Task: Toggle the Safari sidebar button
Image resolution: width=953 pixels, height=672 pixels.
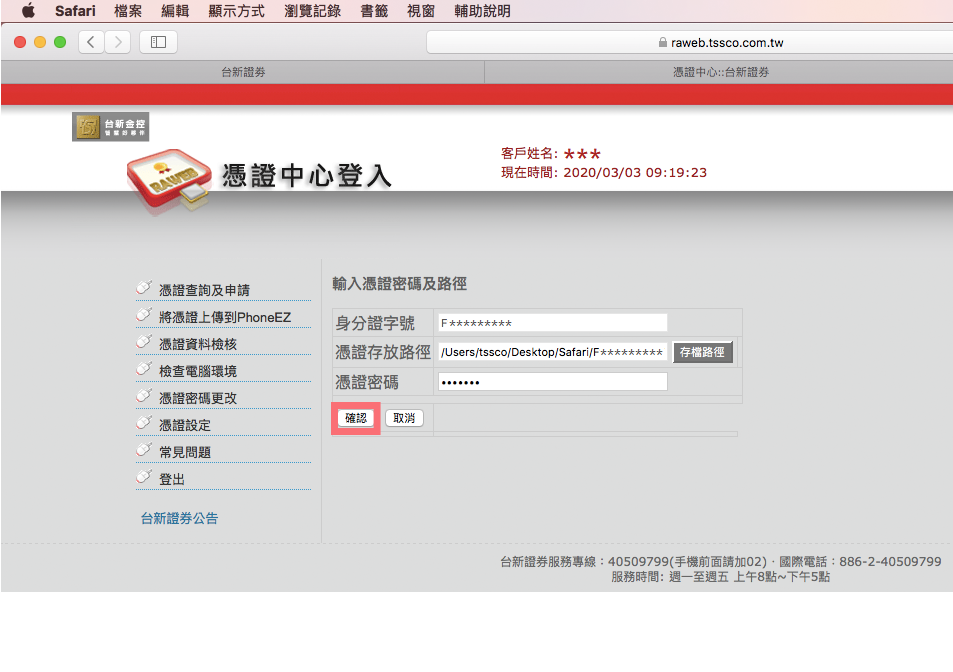Action: [159, 42]
